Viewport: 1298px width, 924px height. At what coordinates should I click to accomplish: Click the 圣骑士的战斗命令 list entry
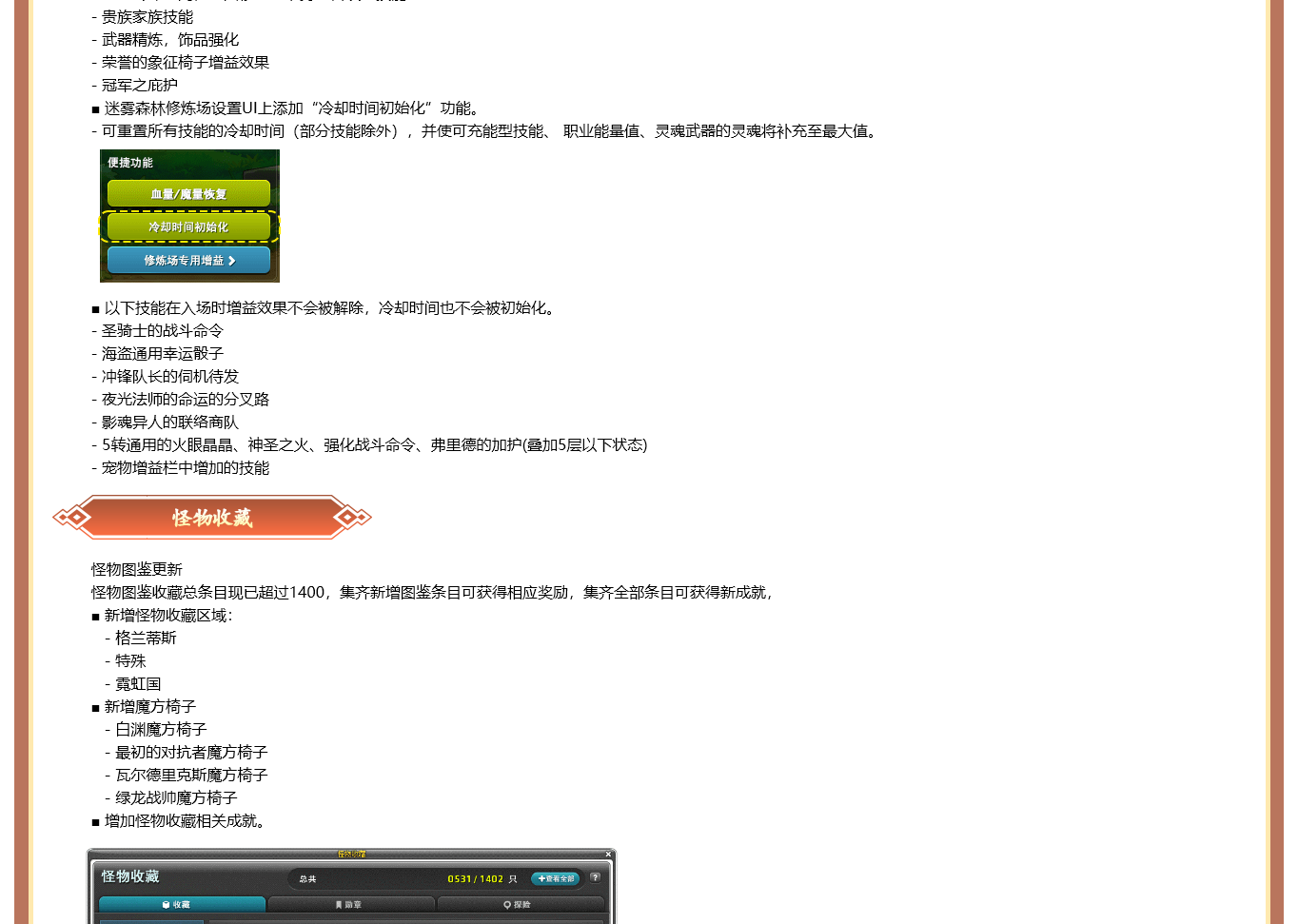pyautogui.click(x=162, y=331)
